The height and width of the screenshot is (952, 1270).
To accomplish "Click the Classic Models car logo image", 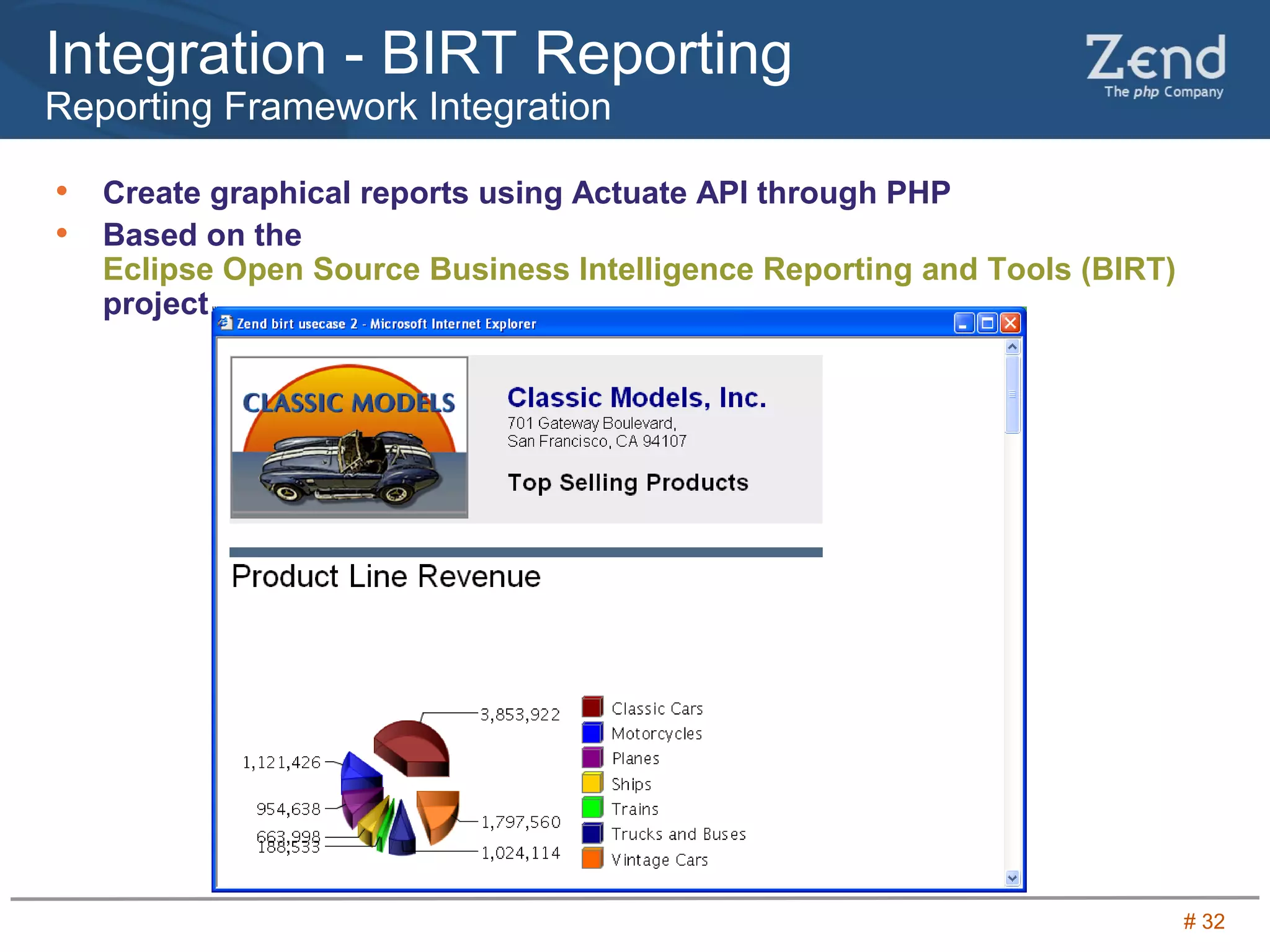I will coord(349,438).
